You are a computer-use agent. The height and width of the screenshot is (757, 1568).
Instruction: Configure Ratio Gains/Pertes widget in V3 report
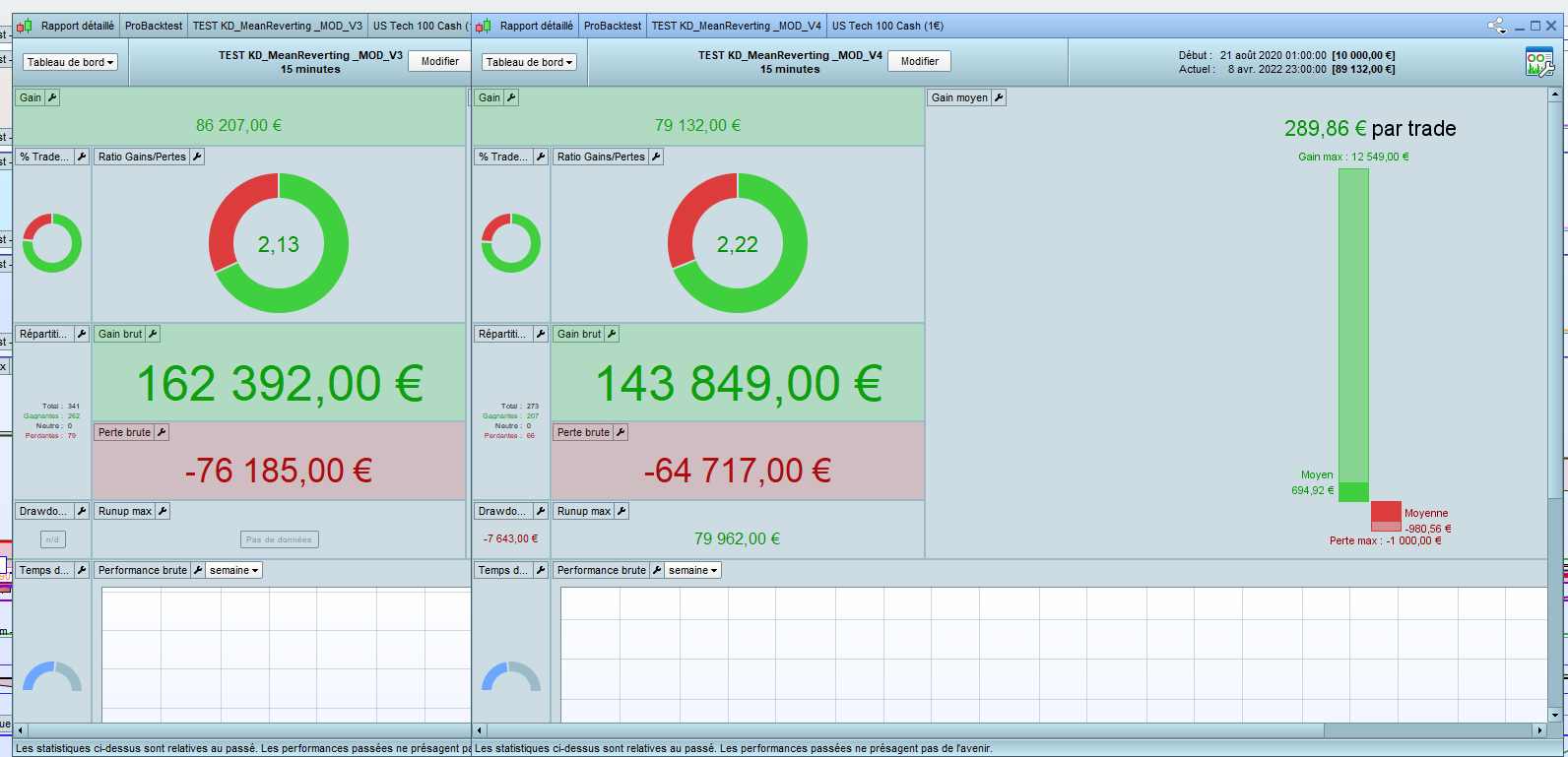[x=197, y=157]
